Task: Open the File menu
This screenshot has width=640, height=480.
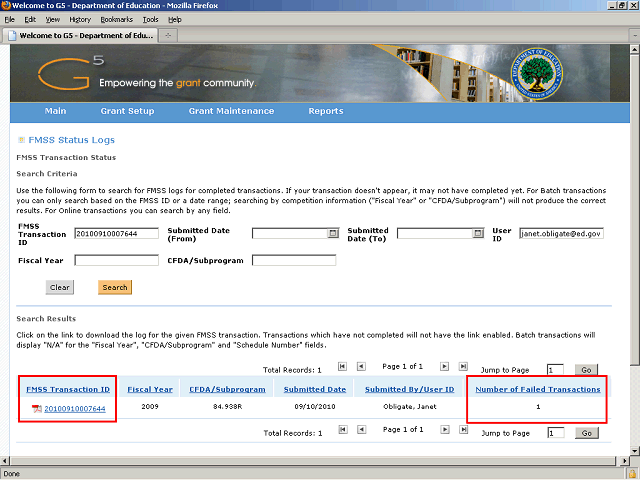Action: [x=9, y=20]
